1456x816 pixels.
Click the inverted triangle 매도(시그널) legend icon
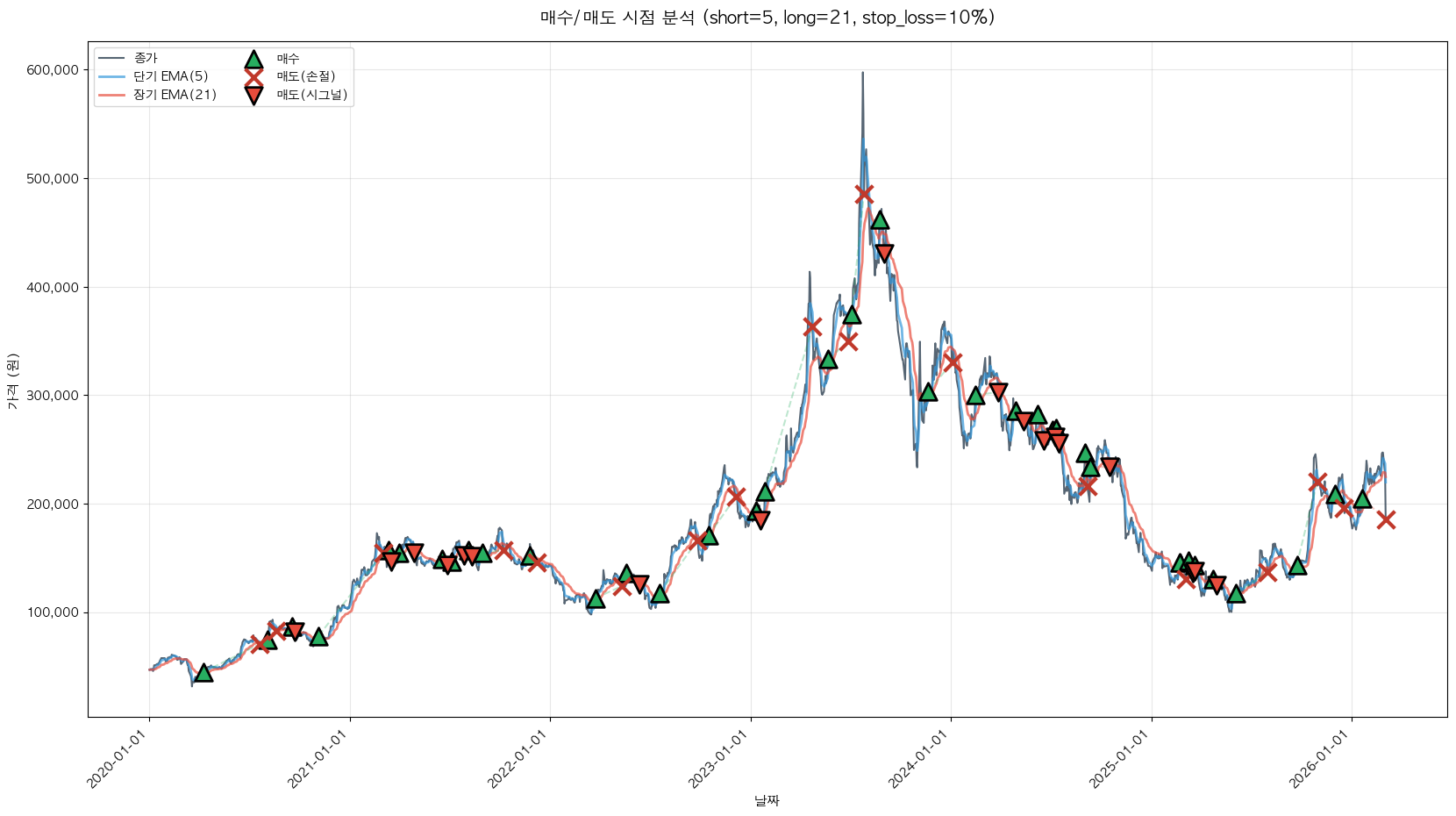click(x=253, y=96)
